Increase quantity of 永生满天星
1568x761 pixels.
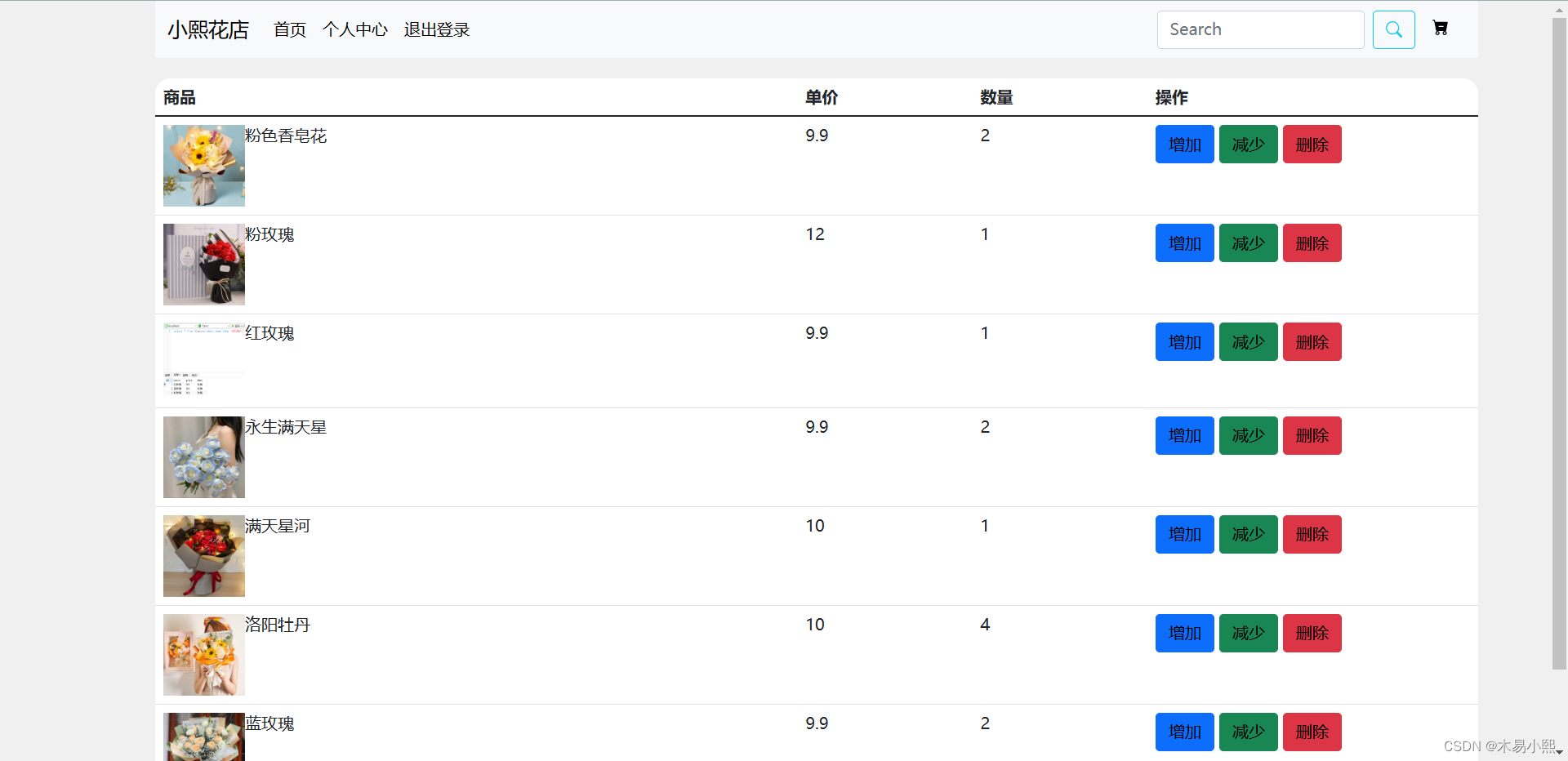point(1184,436)
